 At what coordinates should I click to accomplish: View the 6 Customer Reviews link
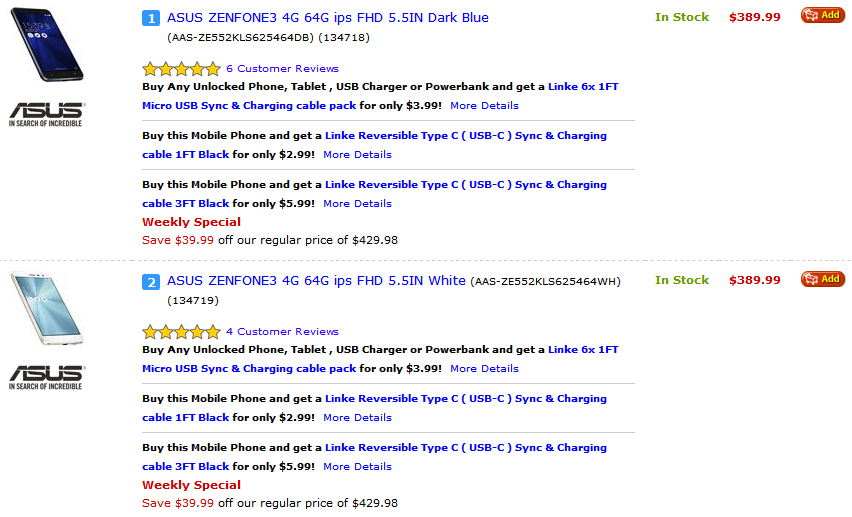tap(282, 68)
